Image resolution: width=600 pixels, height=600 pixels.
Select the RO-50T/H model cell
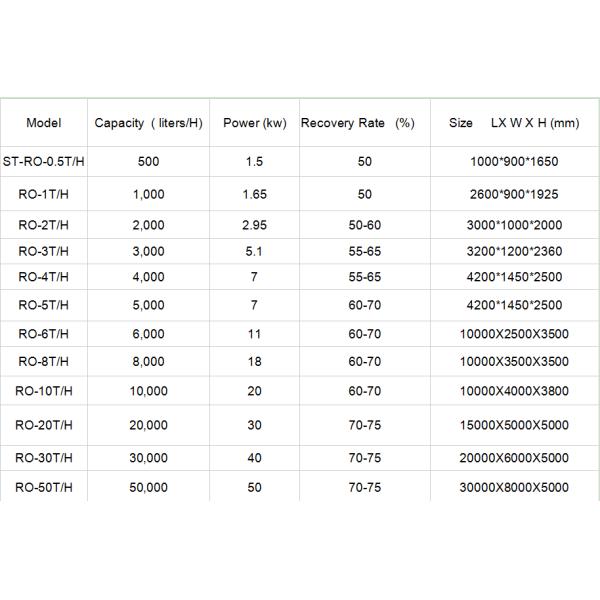pos(44,487)
